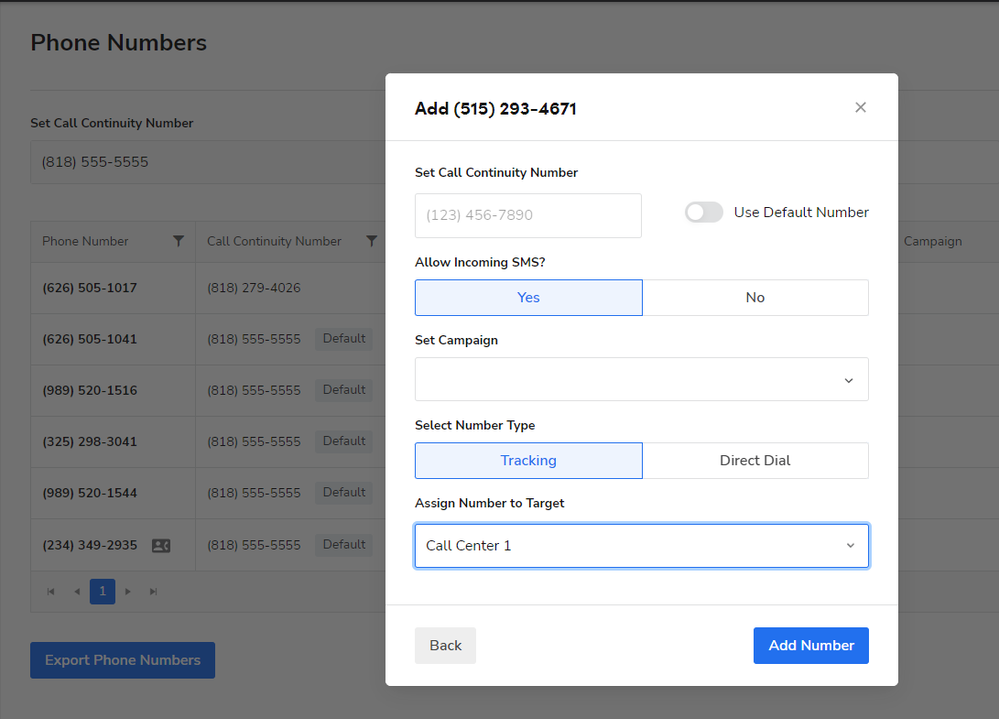999x719 pixels.
Task: Enable the Use Default Number switch
Action: tap(703, 212)
